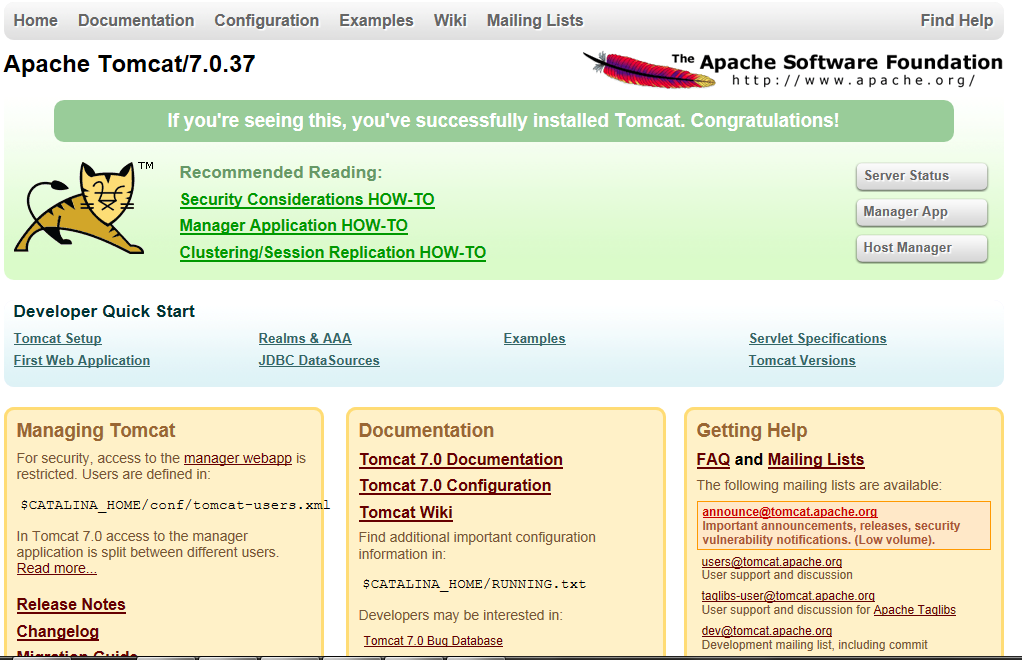The height and width of the screenshot is (660, 1022).
Task: Follow the Tomcat Setup link
Action: [57, 339]
